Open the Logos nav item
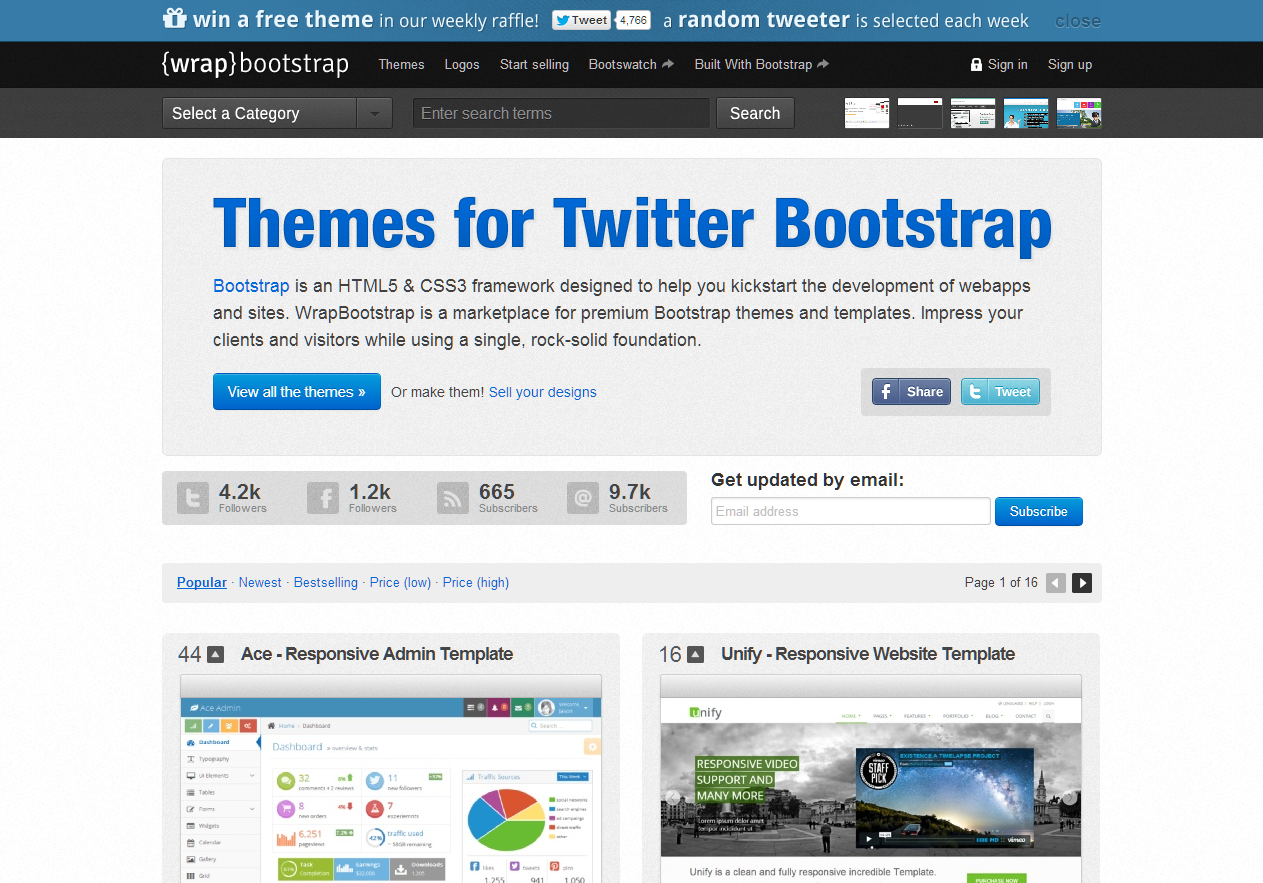This screenshot has height=883, width=1263. (x=462, y=64)
